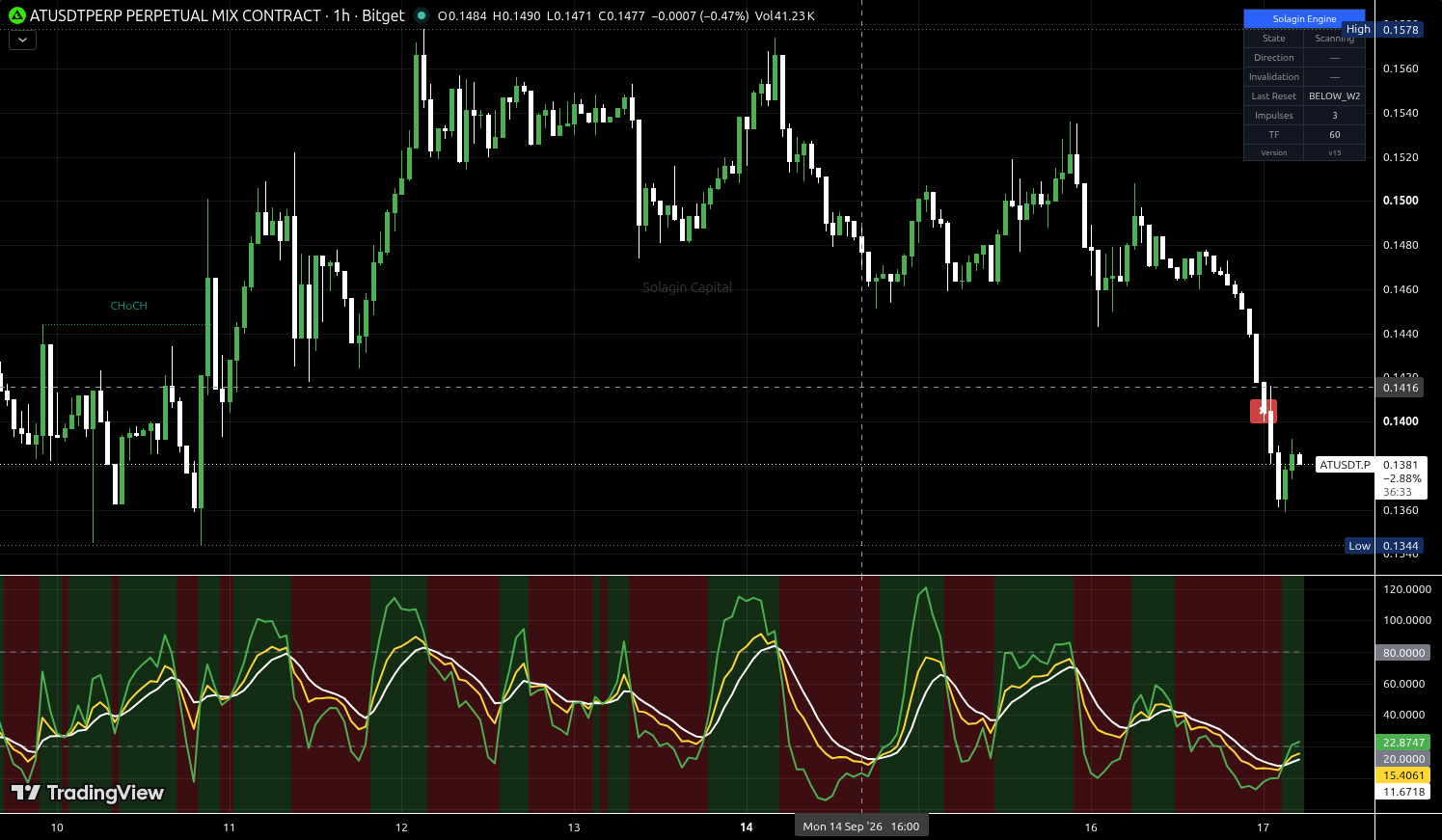
Task: Click the high value H0.1490
Action: click(516, 16)
